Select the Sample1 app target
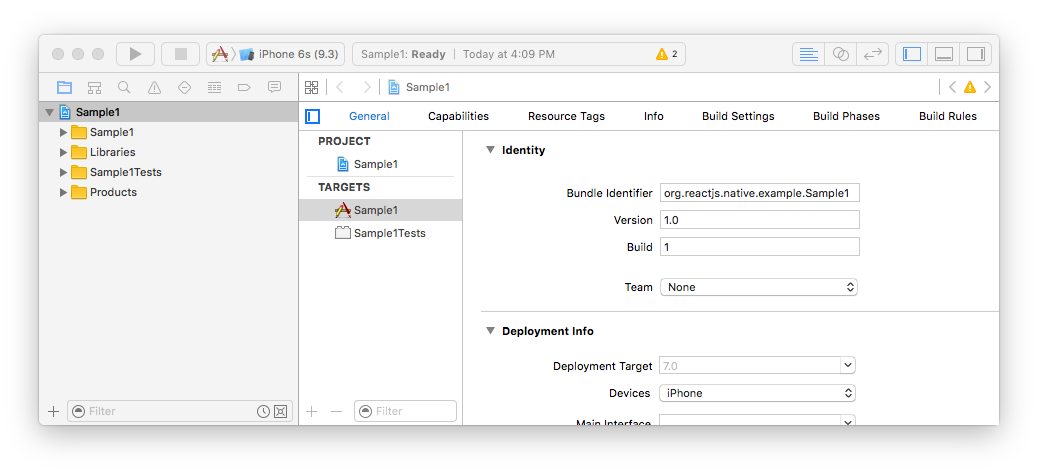Screen dimensions: 1044x469 [x=380, y=210]
